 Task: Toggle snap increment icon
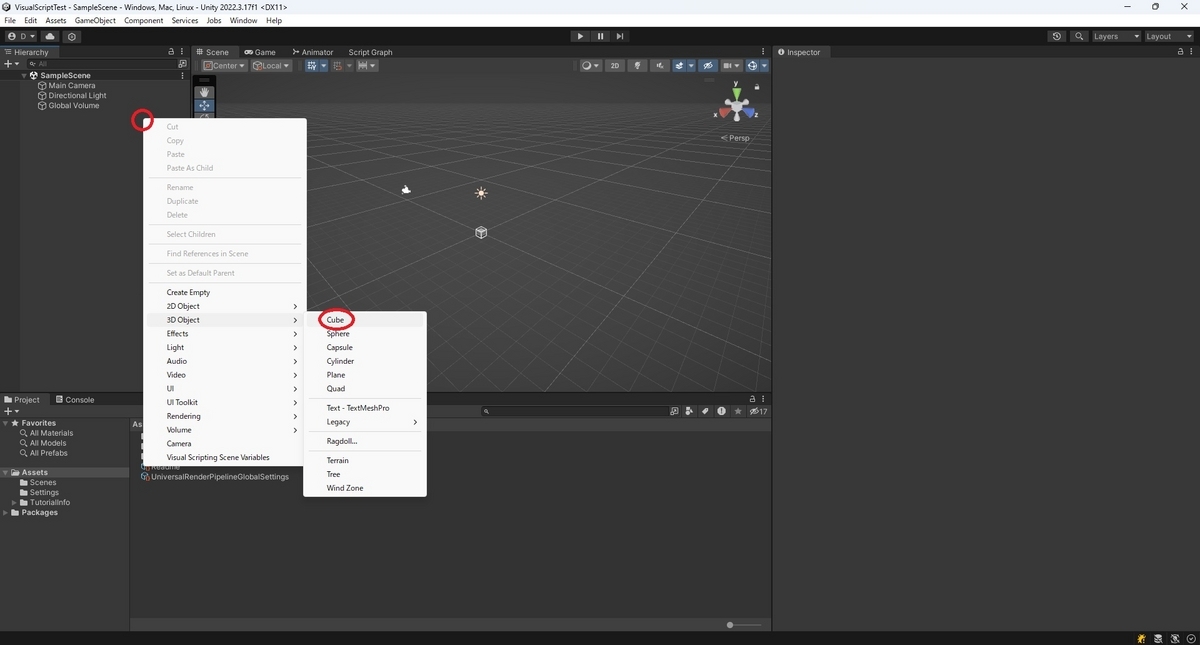(337, 66)
